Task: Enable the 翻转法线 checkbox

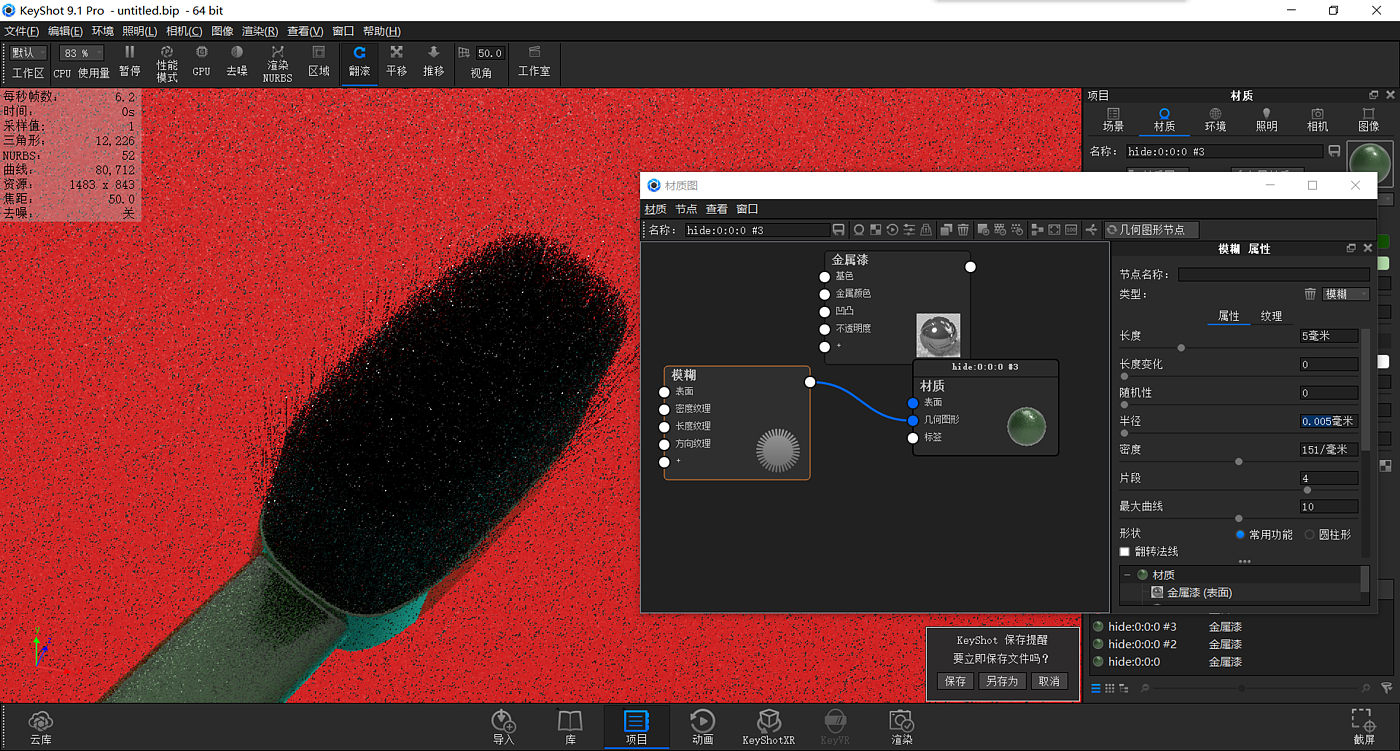Action: tap(1125, 552)
